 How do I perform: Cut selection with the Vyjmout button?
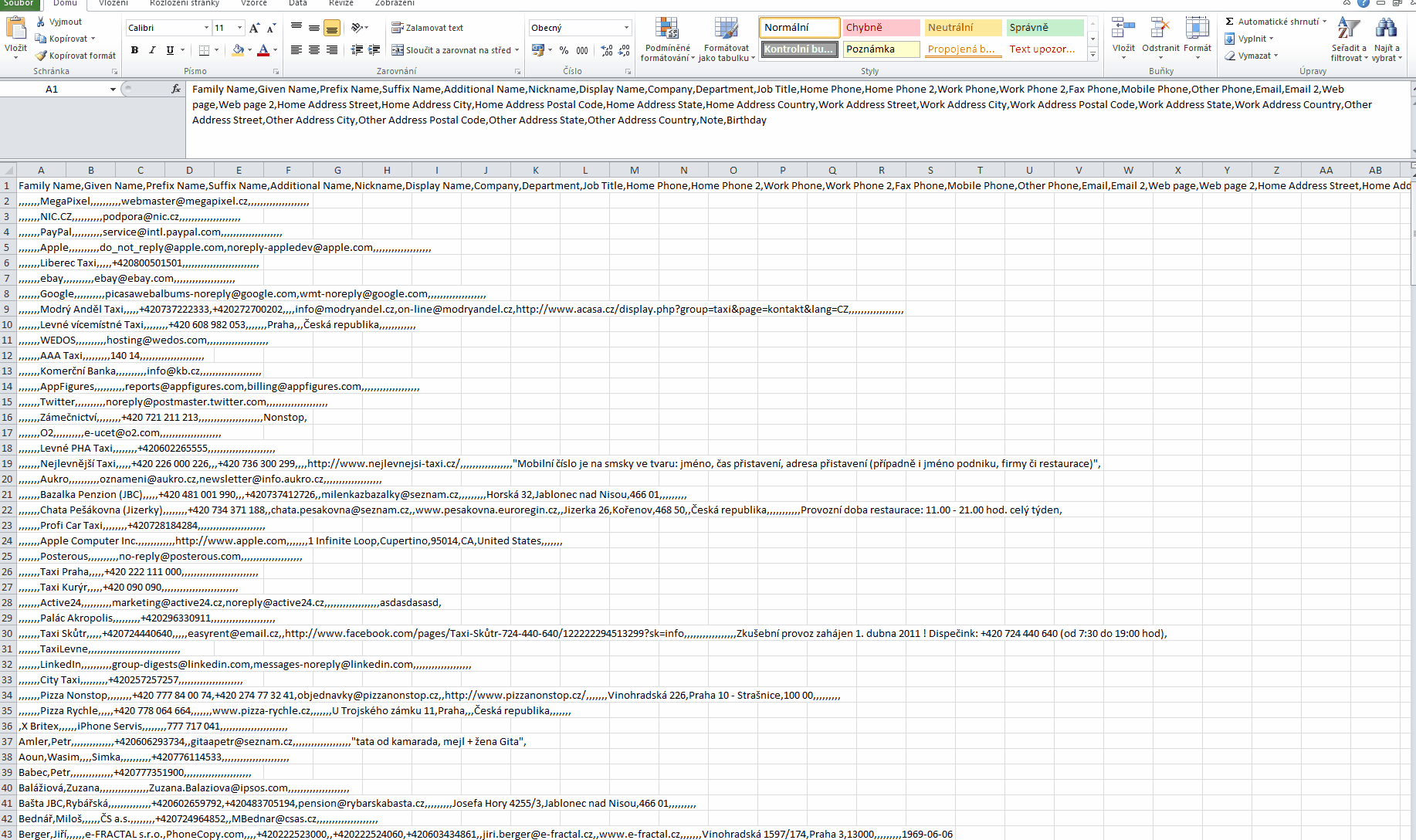pyautogui.click(x=59, y=22)
